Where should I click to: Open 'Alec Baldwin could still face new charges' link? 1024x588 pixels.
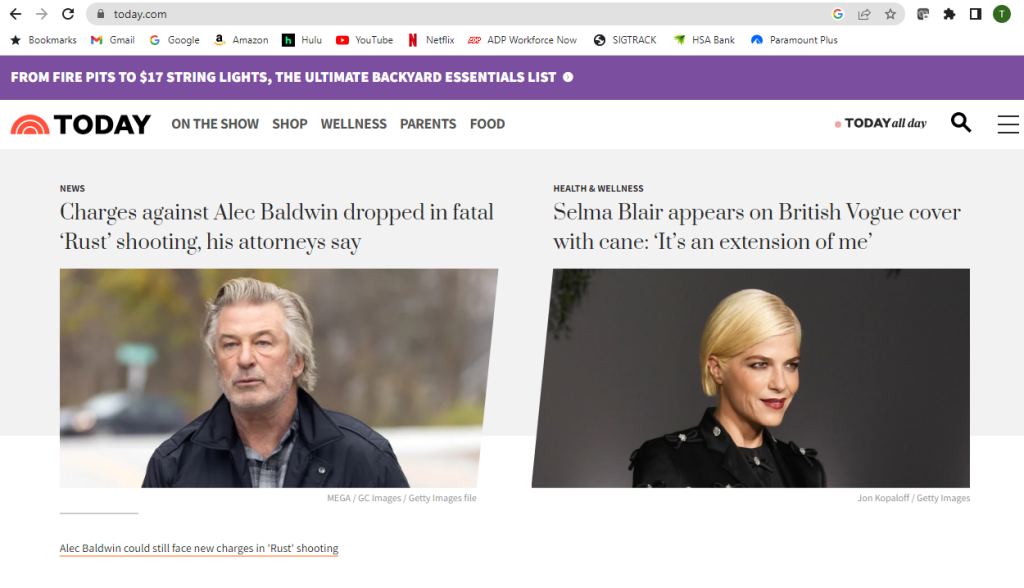click(x=199, y=548)
